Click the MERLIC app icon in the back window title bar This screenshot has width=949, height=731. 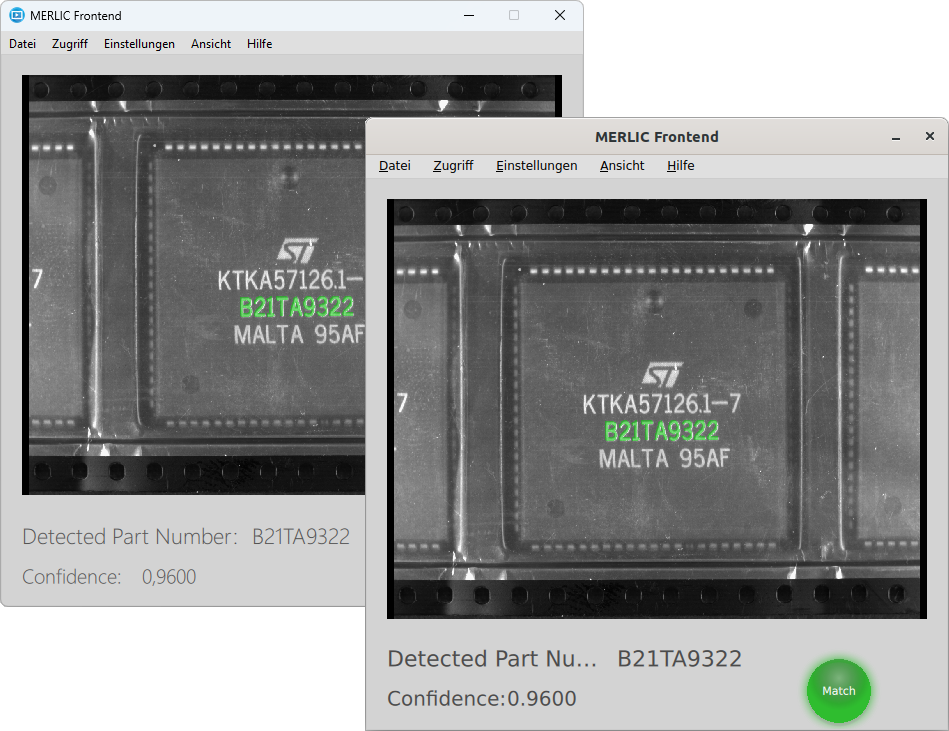point(16,15)
